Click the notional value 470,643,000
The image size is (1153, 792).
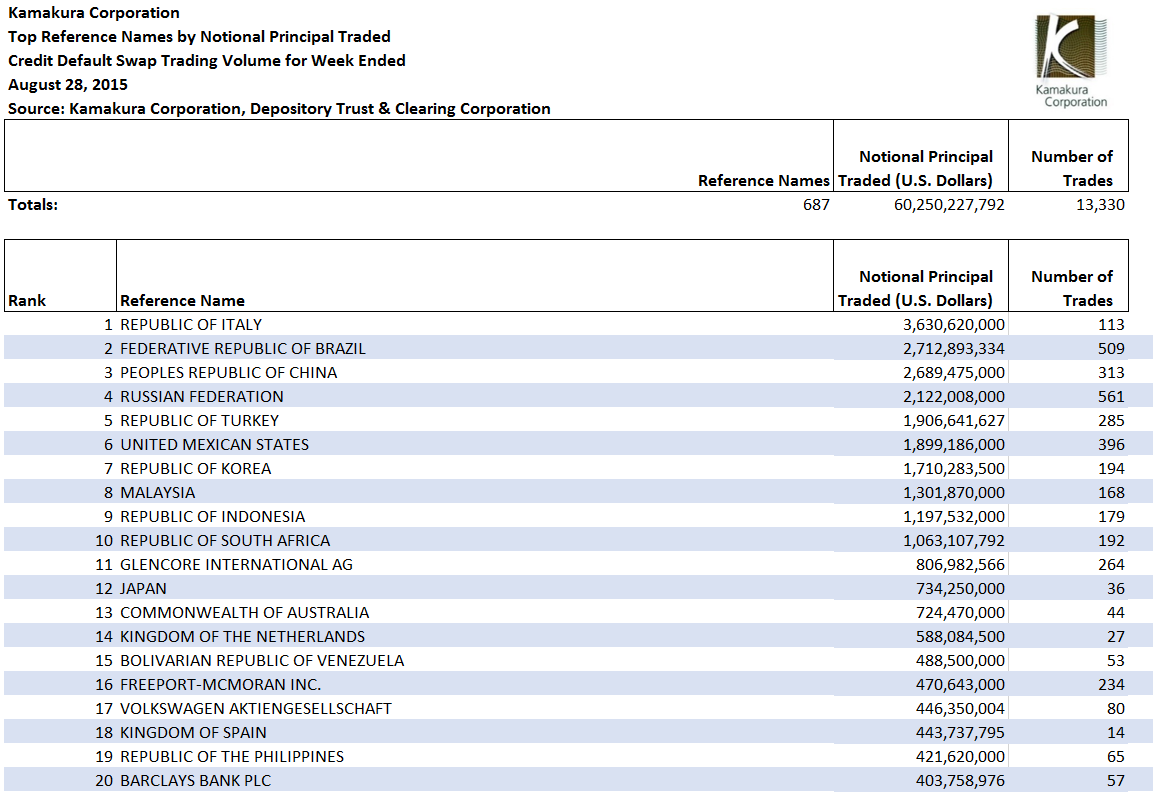coord(960,685)
